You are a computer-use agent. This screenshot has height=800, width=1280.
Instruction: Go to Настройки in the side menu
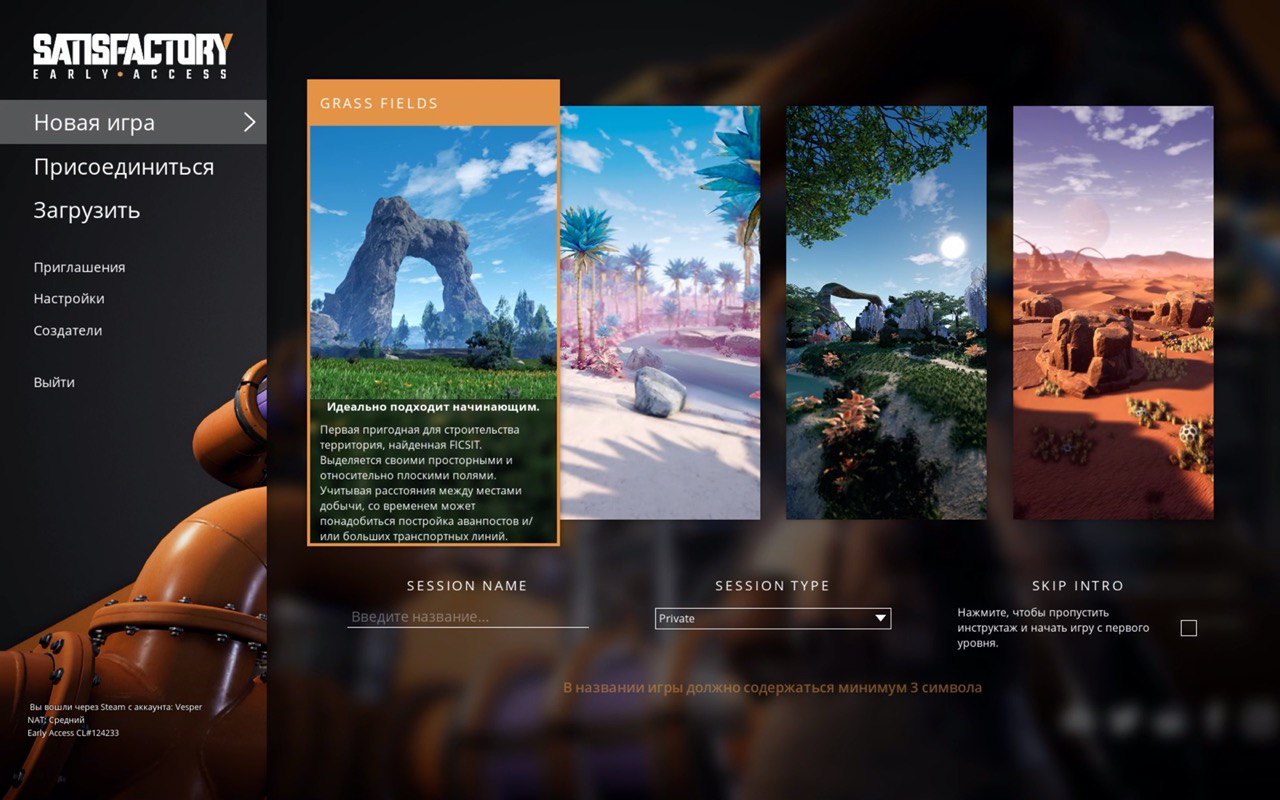click(x=69, y=298)
